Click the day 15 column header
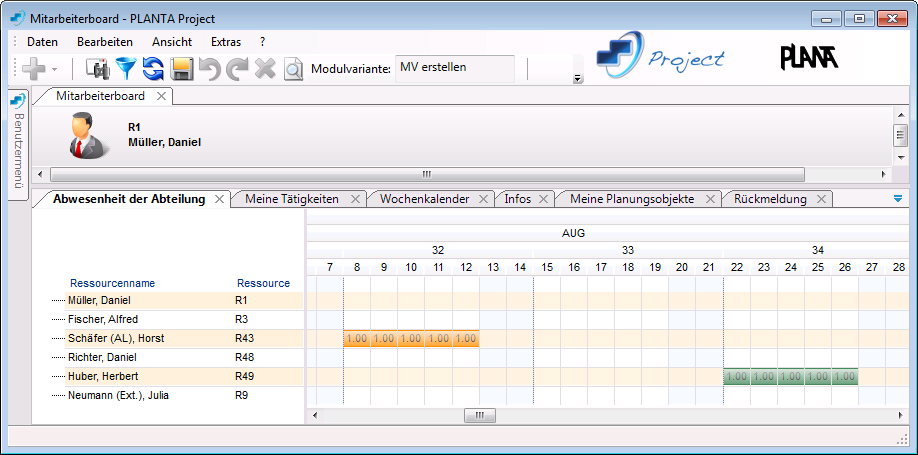This screenshot has height=455, width=918. pos(547,268)
